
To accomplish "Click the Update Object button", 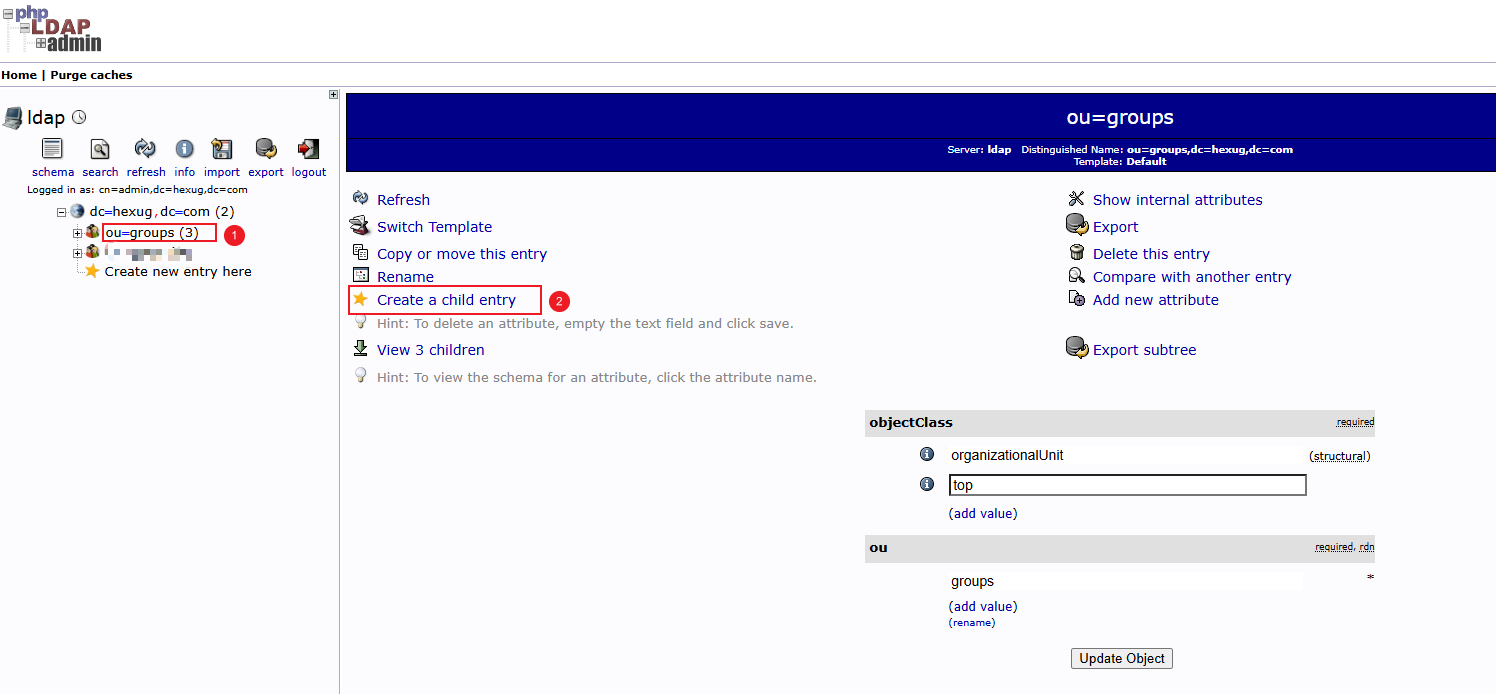I will click(1121, 658).
